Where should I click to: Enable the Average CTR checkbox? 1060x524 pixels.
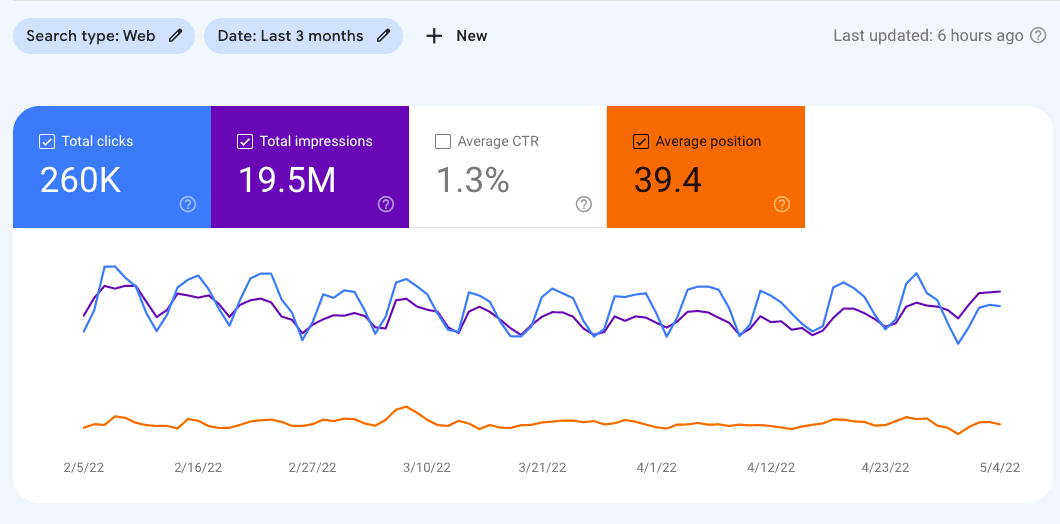click(443, 141)
